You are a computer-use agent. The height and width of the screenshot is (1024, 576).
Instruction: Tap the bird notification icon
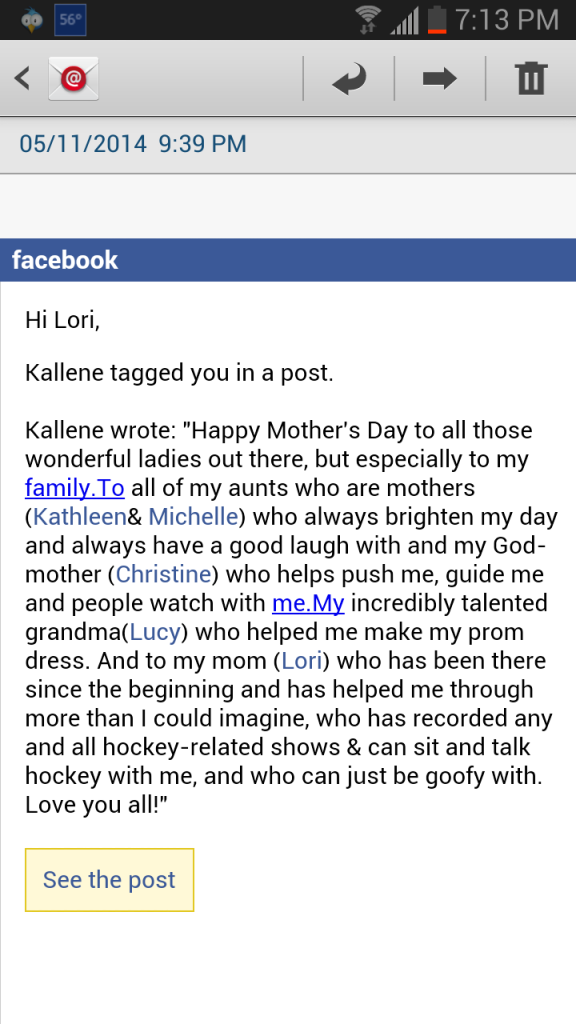point(29,20)
